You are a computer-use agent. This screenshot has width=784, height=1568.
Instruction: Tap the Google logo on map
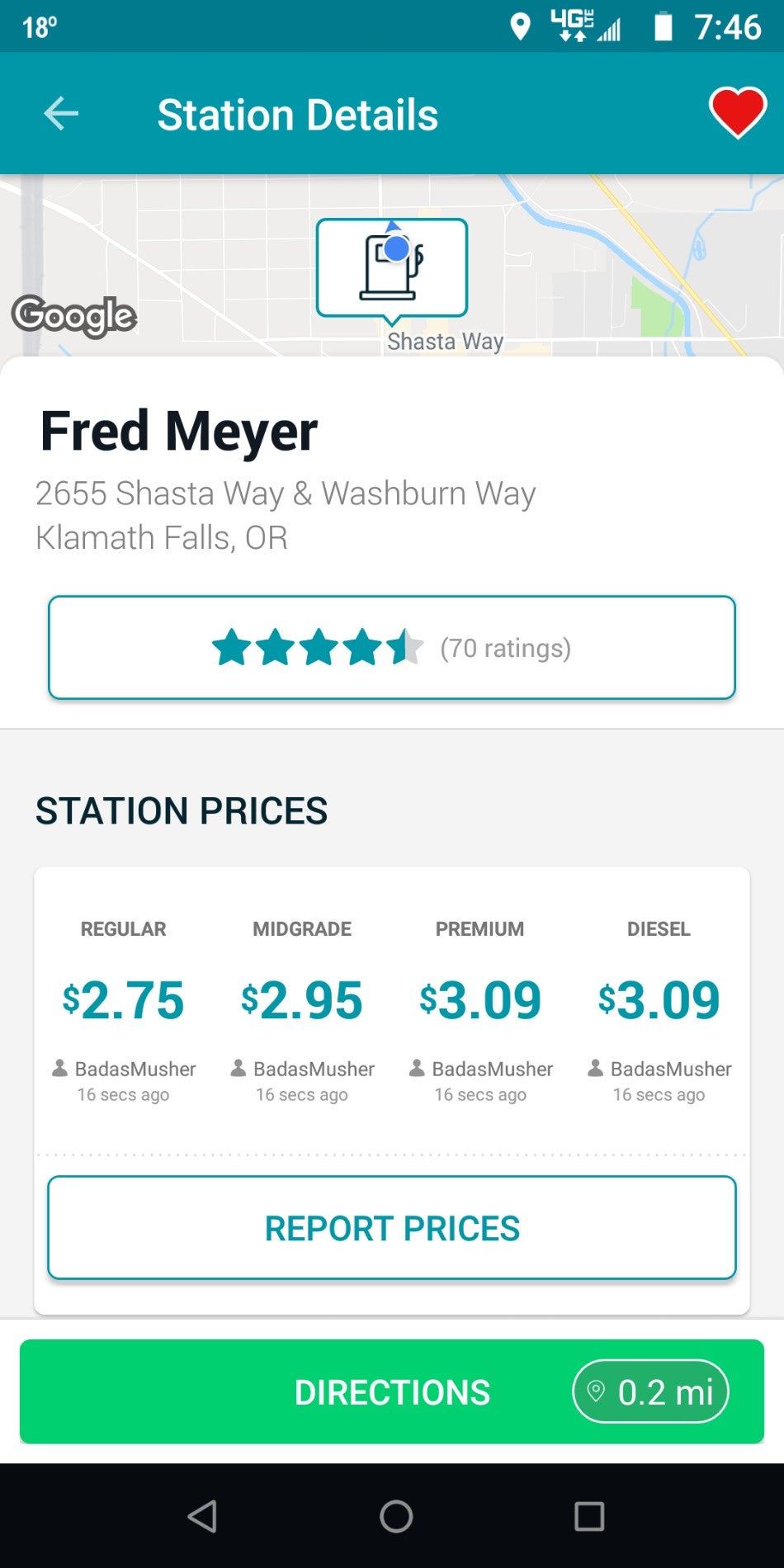click(74, 315)
